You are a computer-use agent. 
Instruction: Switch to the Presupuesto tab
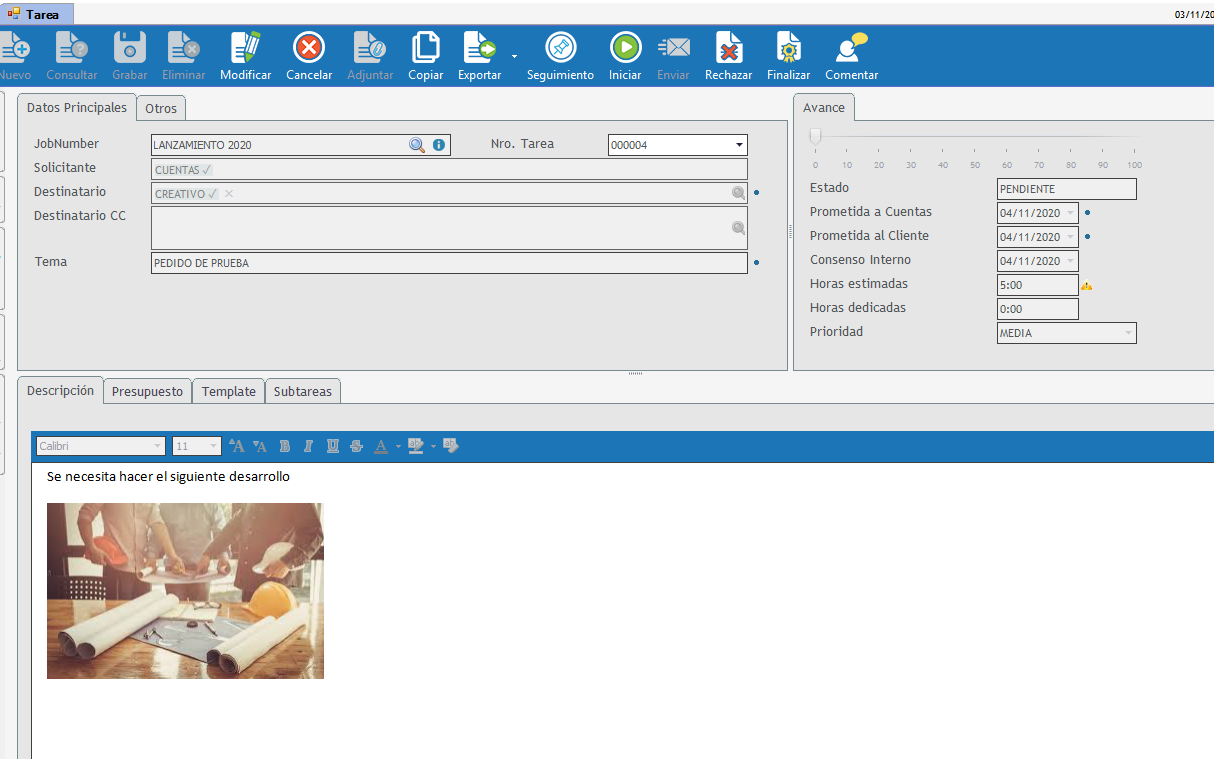click(x=147, y=392)
